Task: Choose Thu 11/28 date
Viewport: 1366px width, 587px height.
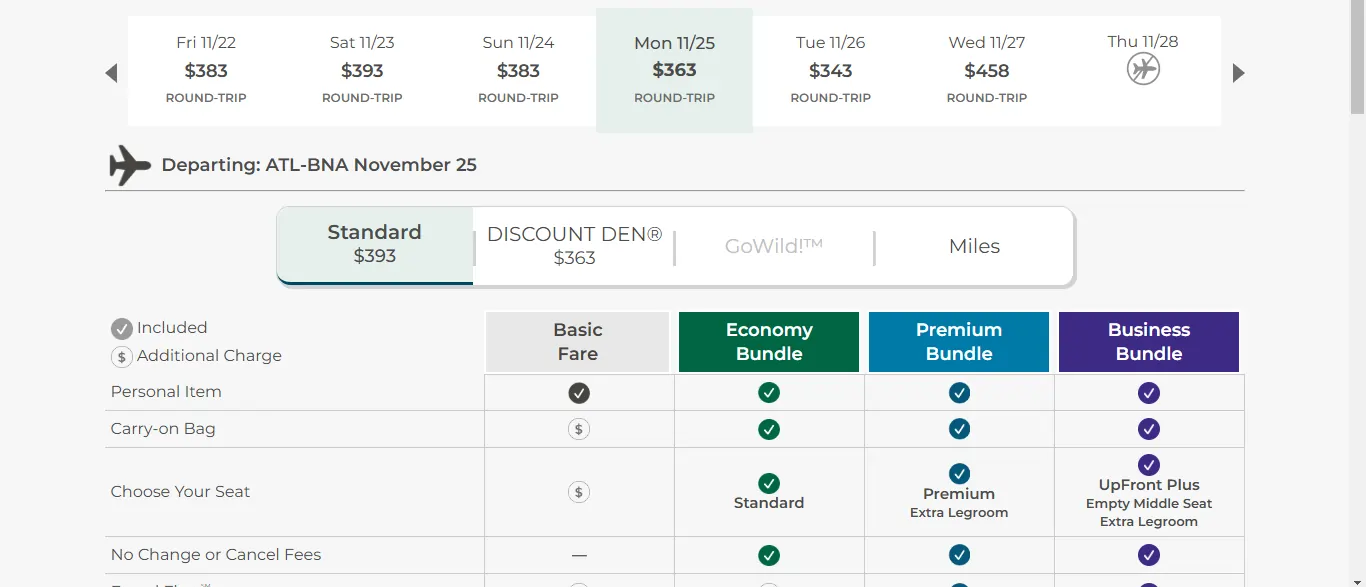Action: coord(1143,70)
